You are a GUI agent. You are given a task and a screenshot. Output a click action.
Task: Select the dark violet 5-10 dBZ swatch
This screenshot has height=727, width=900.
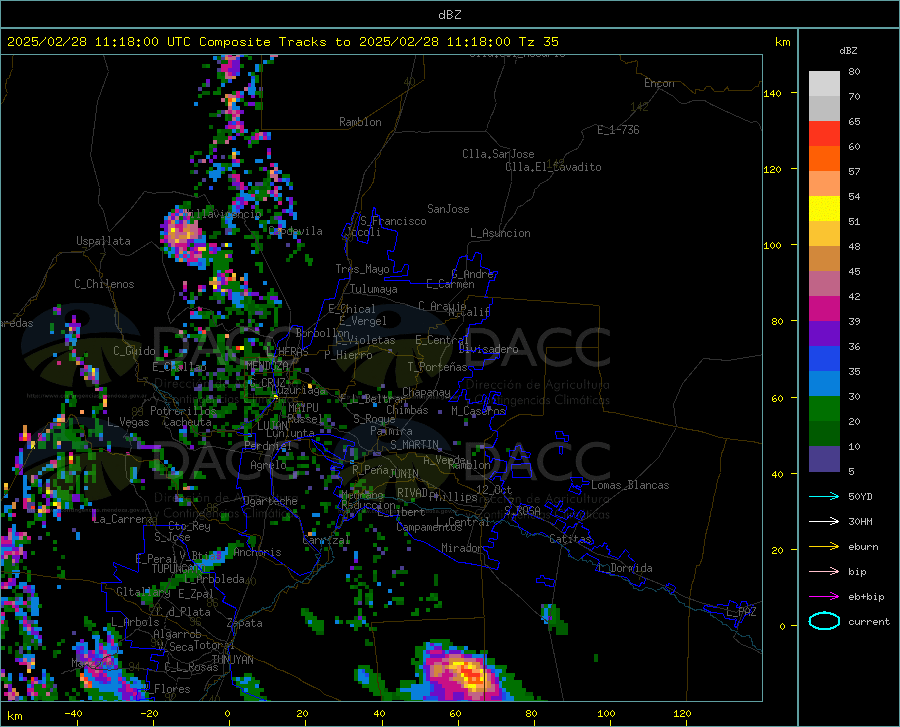(824, 459)
